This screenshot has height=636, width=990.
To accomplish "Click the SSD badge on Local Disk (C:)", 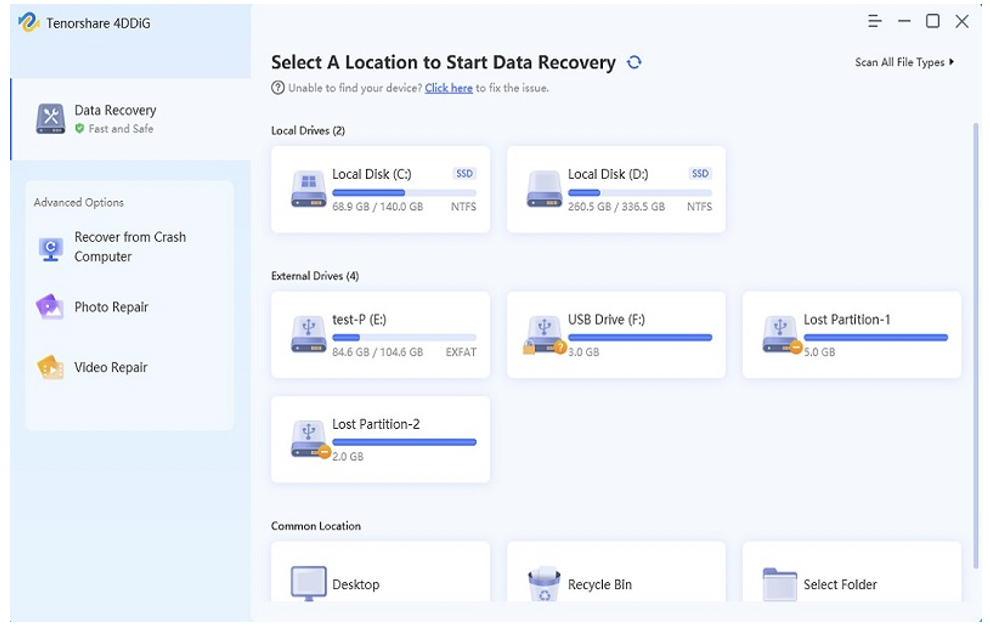I will [x=465, y=174].
